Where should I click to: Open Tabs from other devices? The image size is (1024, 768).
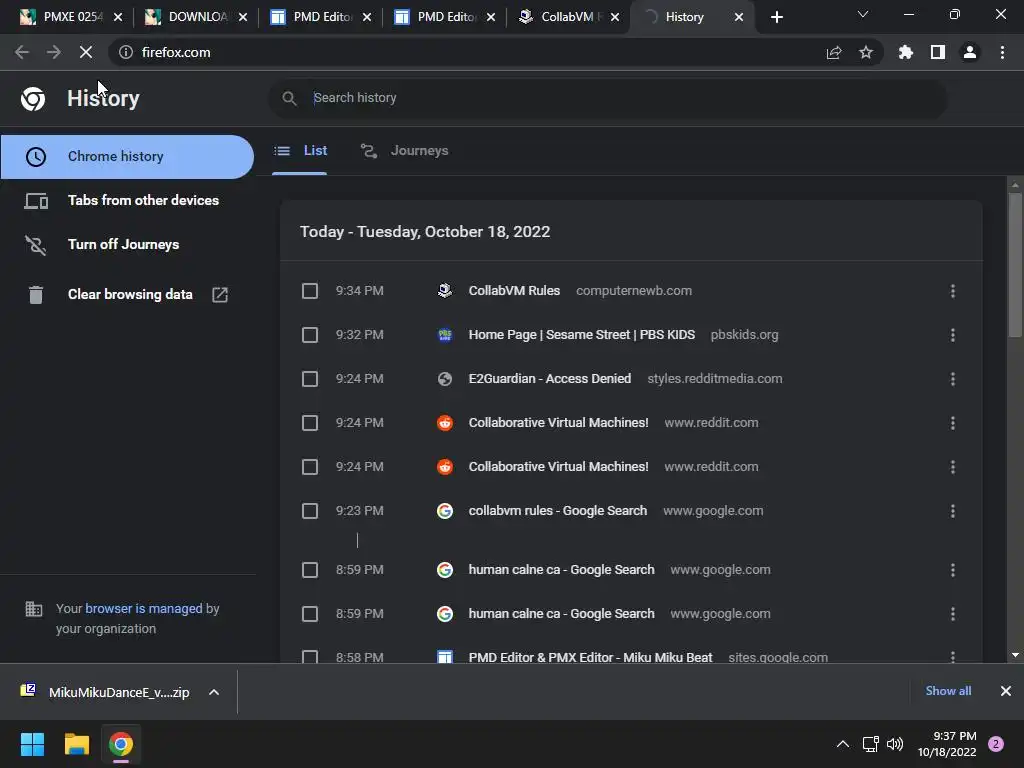127,200
